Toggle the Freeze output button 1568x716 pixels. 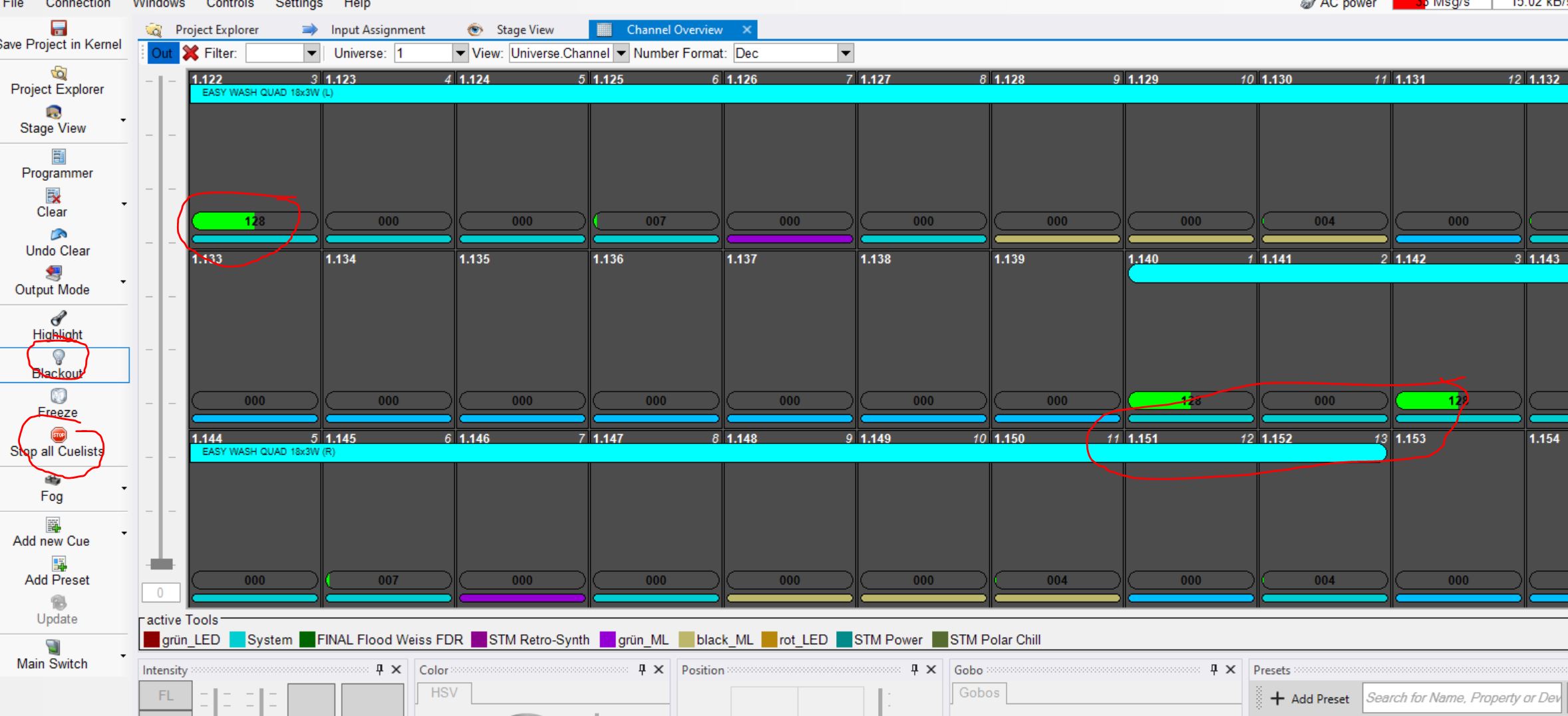59,397
